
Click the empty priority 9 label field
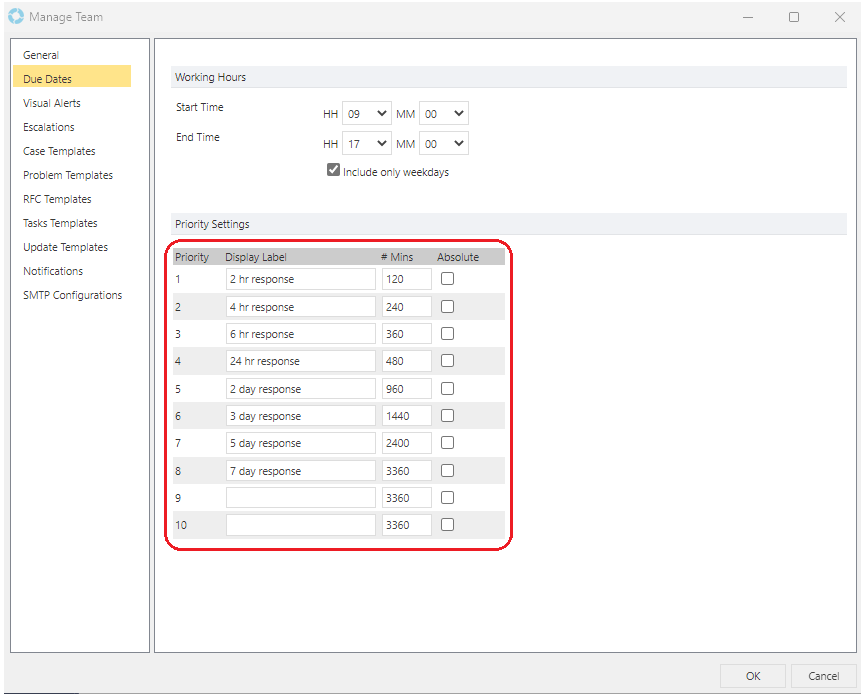tap(300, 498)
